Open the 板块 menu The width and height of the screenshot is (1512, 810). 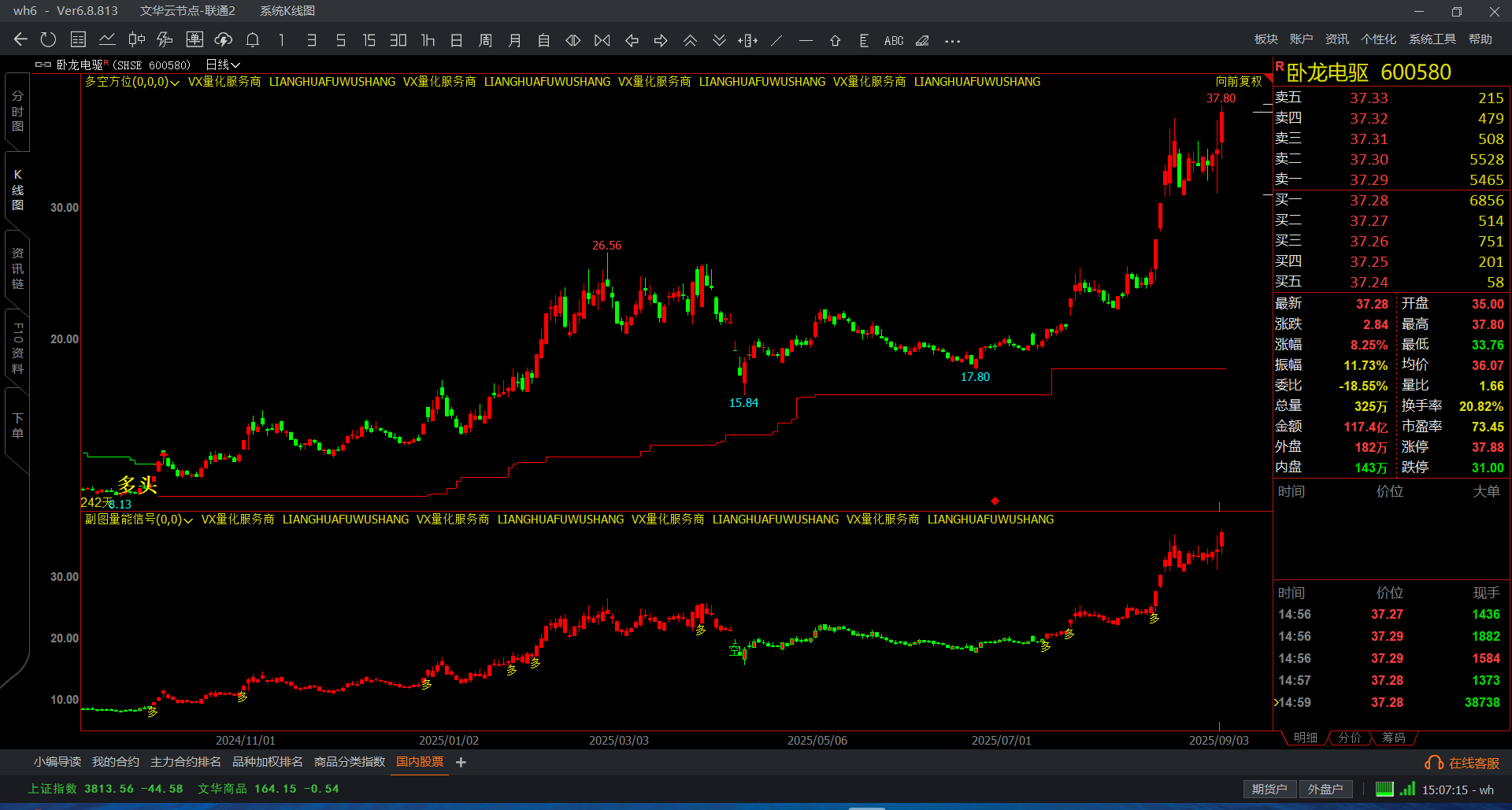click(x=1266, y=39)
